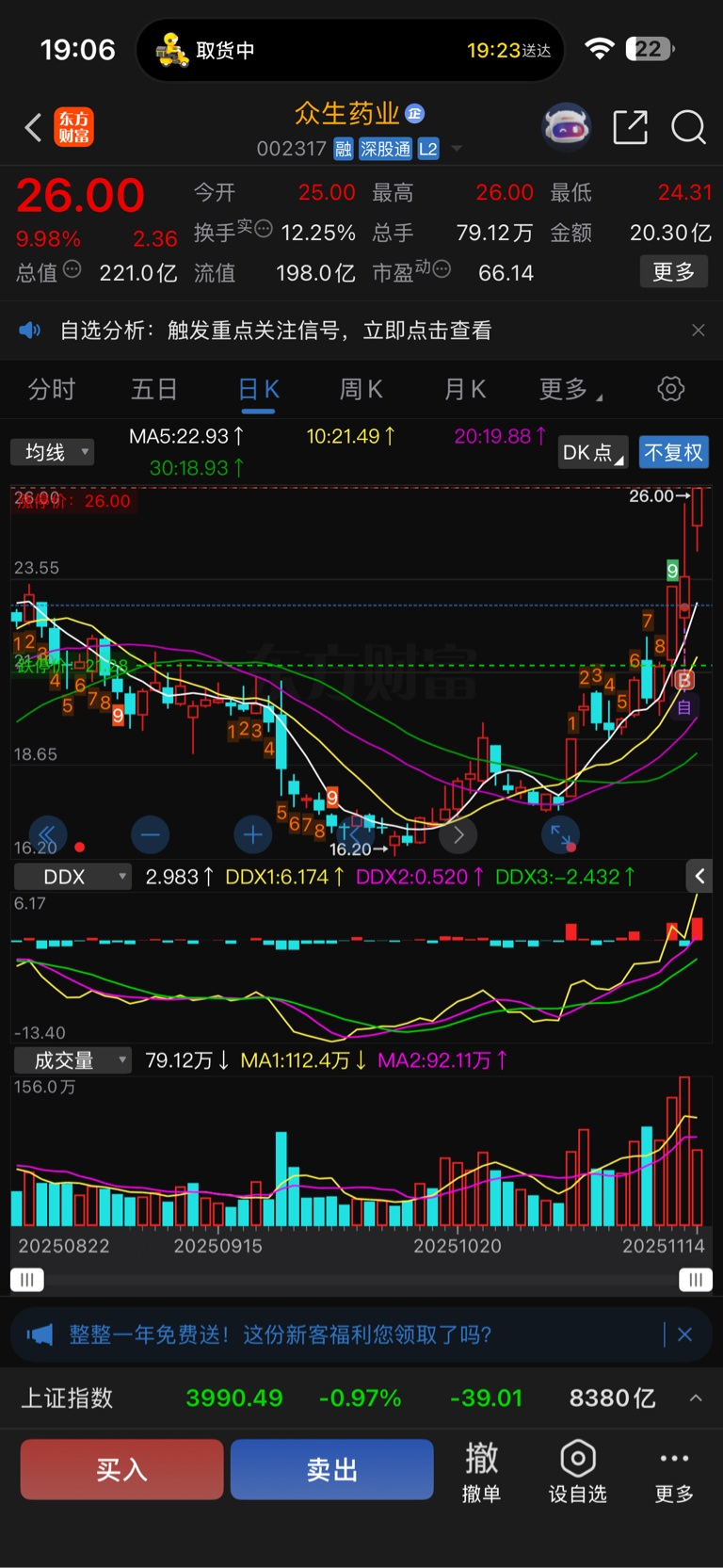Open the search magnifier icon

688,127
